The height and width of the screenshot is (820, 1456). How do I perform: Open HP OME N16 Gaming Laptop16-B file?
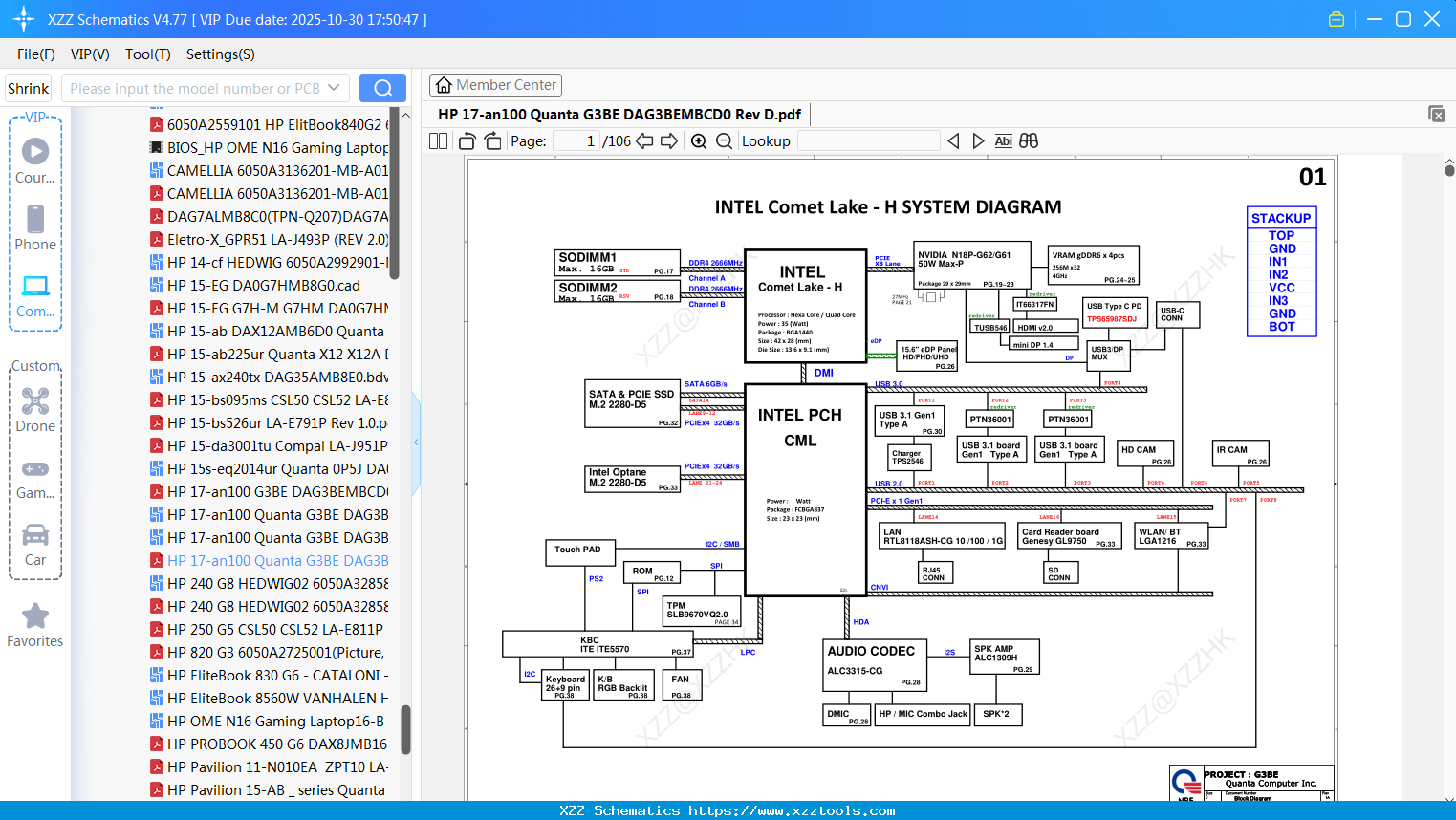click(x=268, y=721)
